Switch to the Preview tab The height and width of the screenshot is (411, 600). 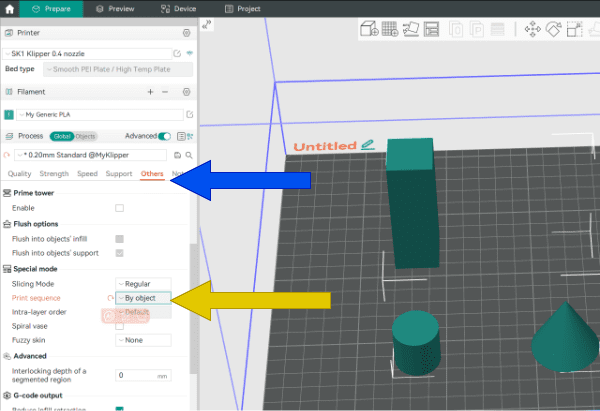point(115,9)
